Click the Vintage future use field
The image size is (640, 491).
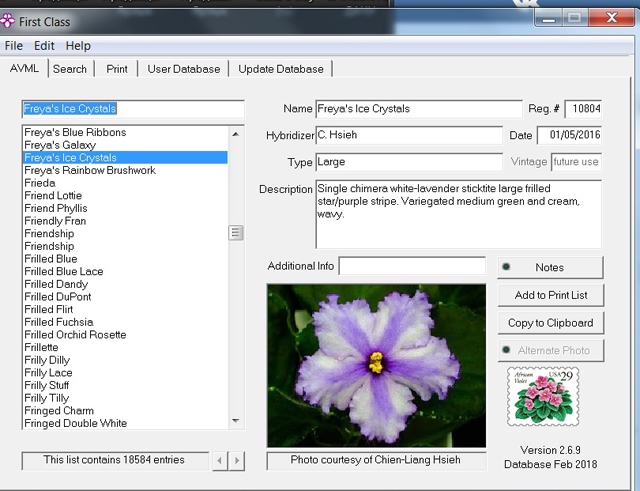576,162
